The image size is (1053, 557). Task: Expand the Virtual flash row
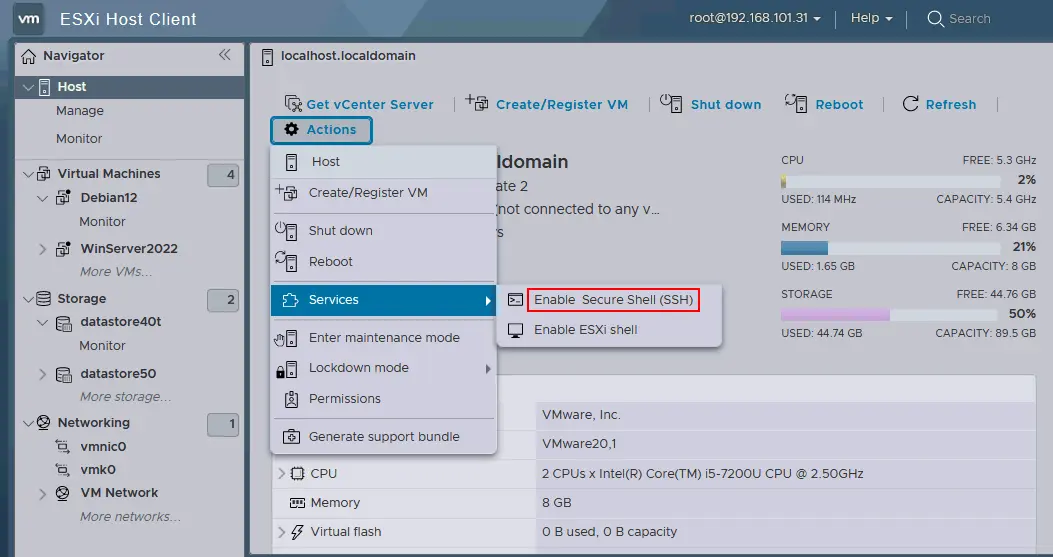281,532
